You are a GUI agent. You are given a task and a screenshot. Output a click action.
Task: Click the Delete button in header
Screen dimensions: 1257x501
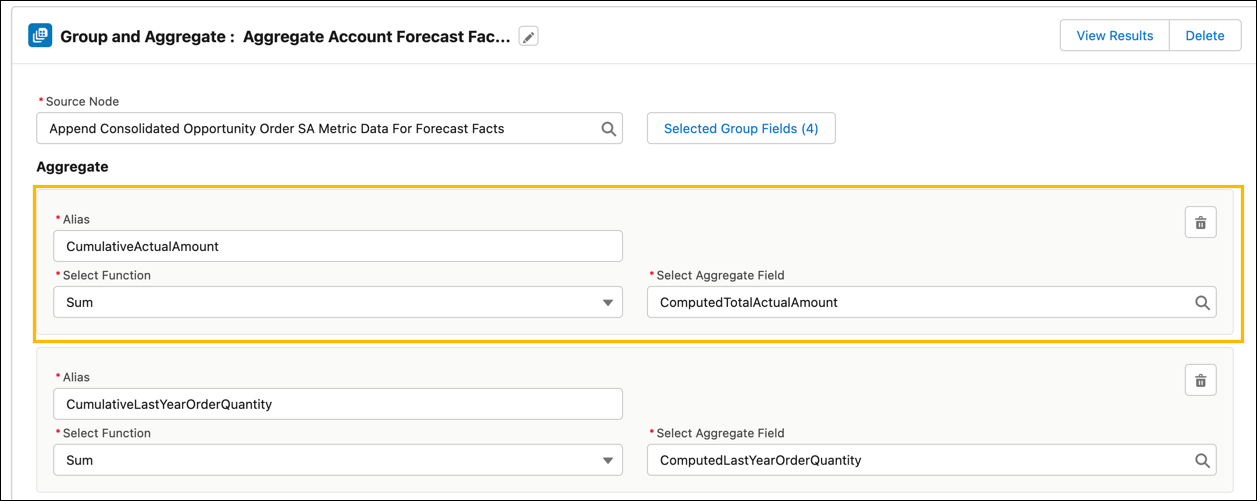tap(1205, 36)
